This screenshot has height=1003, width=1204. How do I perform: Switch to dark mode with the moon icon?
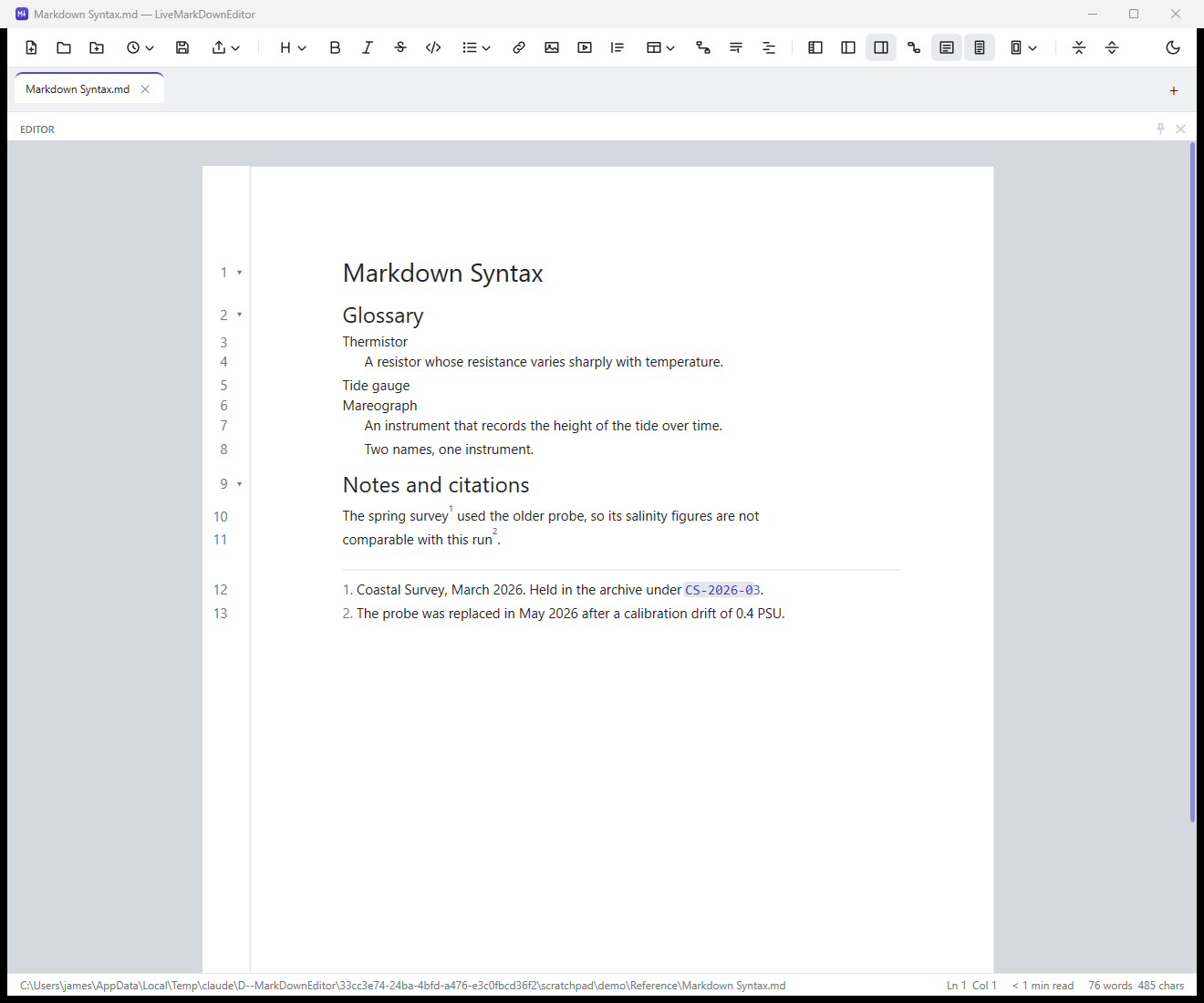tap(1173, 47)
